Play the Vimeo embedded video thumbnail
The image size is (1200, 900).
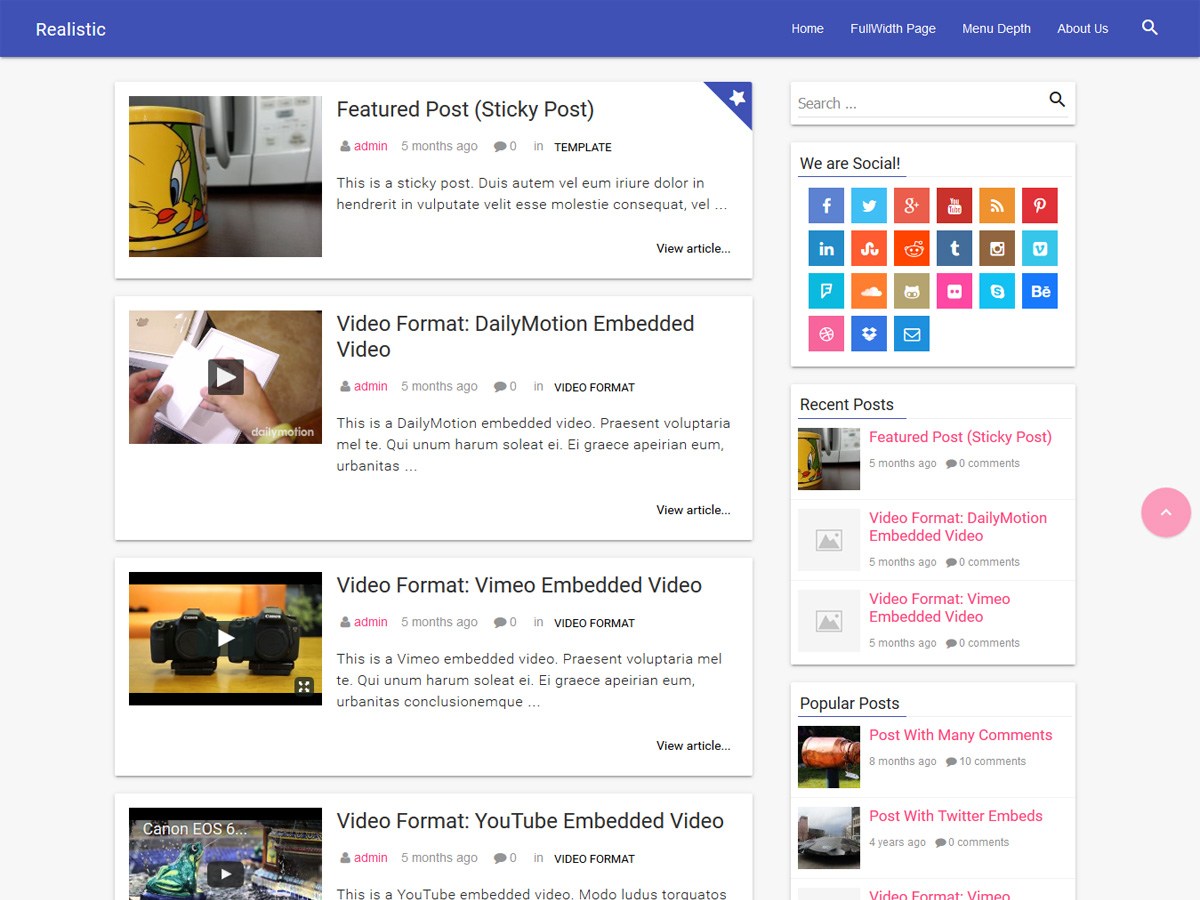[x=226, y=638]
